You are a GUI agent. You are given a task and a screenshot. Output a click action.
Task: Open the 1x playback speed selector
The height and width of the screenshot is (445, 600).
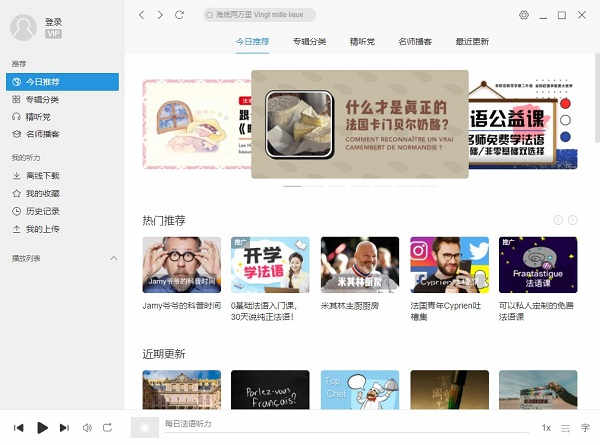(546, 427)
